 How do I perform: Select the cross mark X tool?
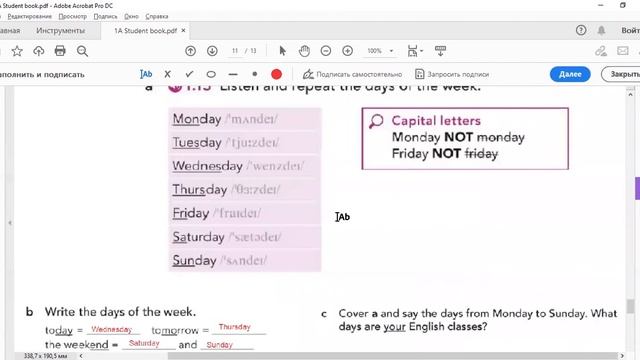(167, 74)
